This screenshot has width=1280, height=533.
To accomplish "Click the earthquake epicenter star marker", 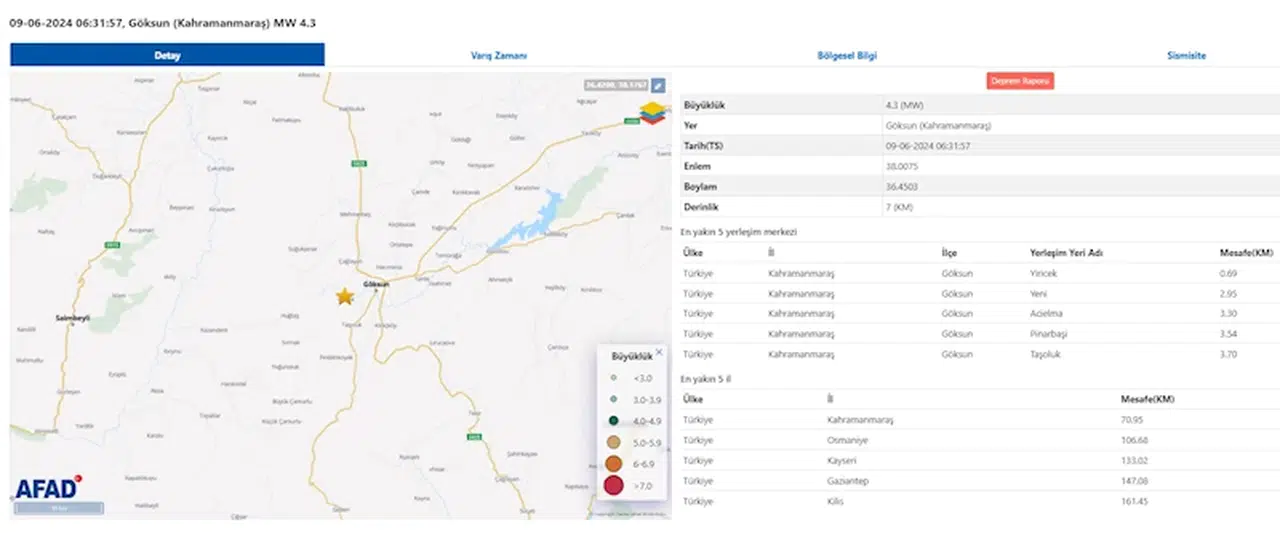I will click(x=345, y=296).
